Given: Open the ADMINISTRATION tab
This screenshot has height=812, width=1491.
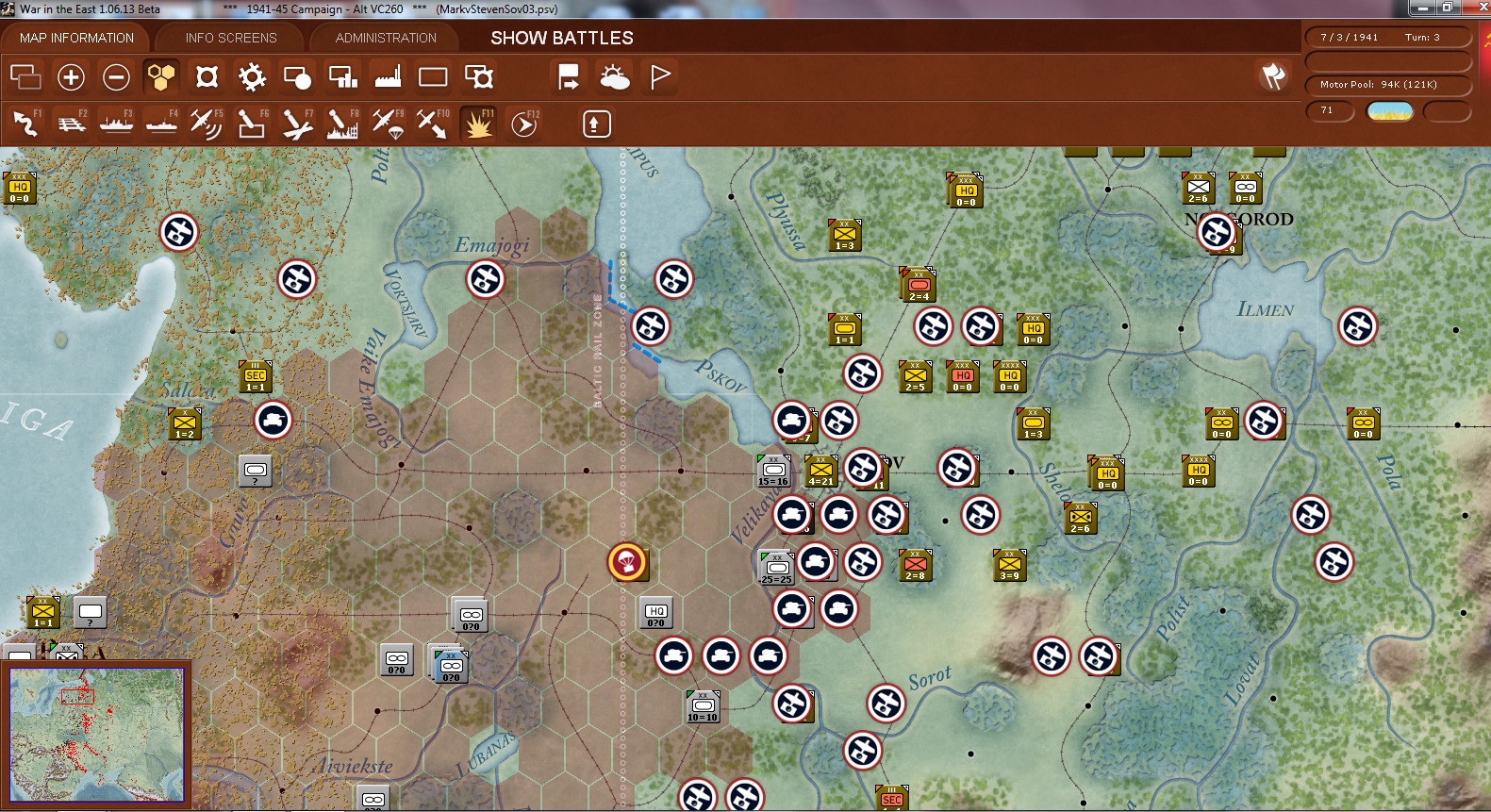Looking at the screenshot, I should [386, 38].
